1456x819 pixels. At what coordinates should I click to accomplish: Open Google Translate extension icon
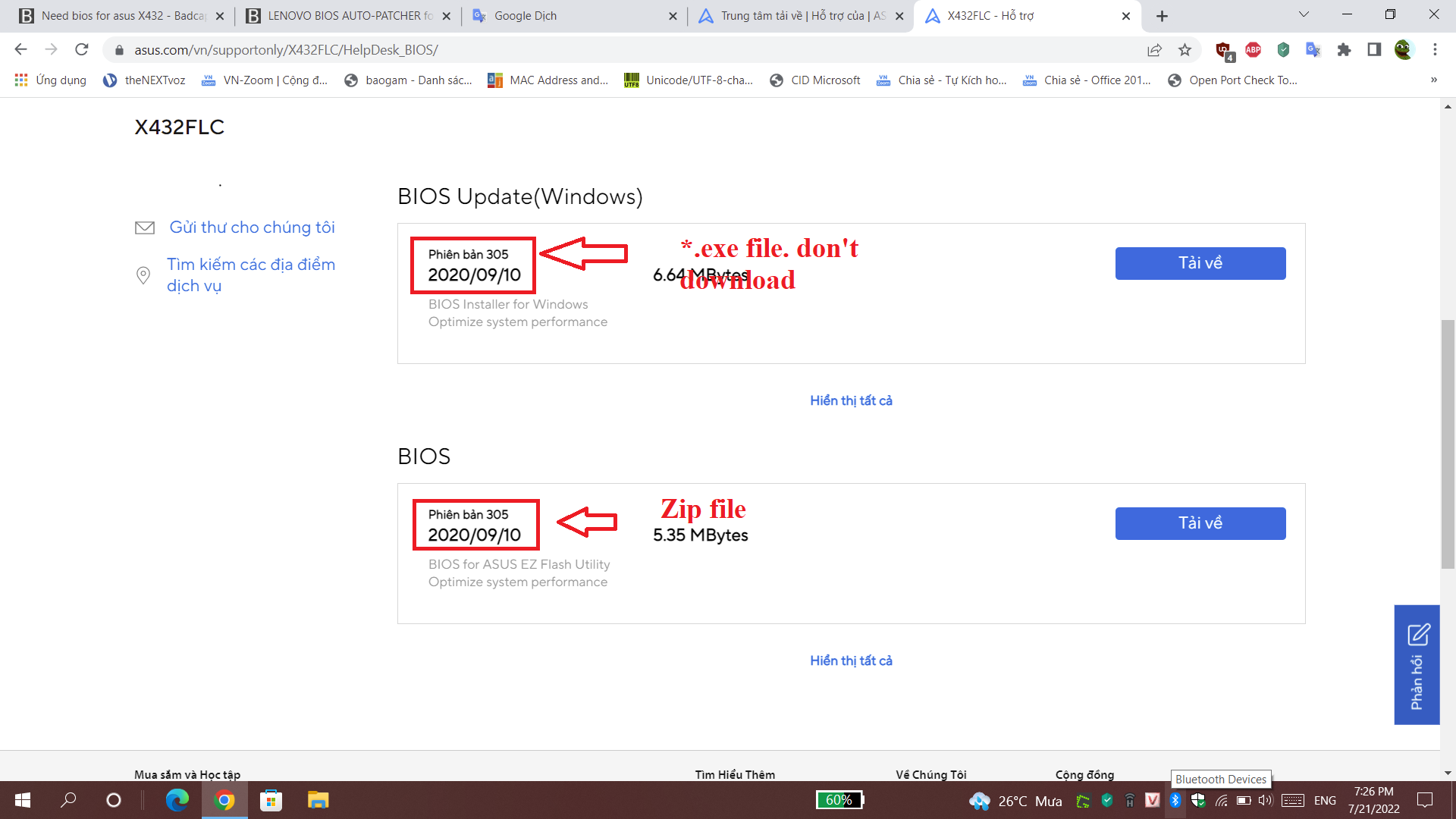[1313, 50]
